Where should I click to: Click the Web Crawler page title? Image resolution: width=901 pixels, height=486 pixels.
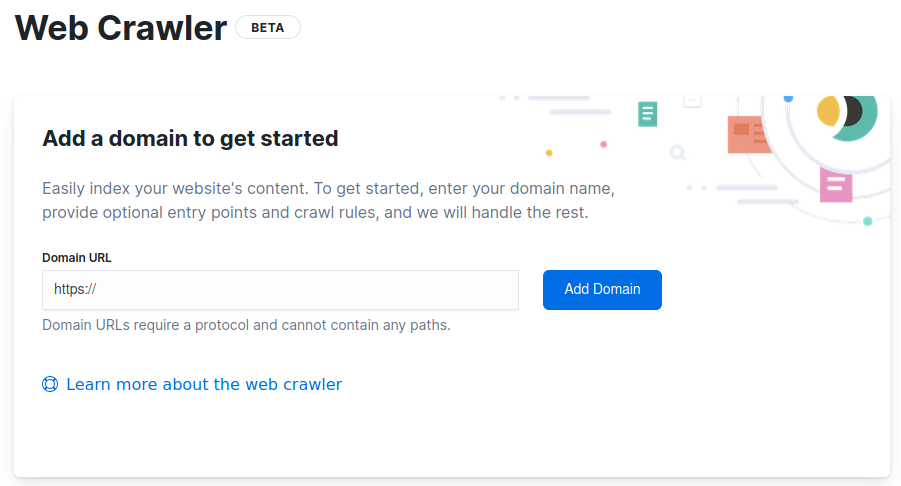(x=121, y=28)
